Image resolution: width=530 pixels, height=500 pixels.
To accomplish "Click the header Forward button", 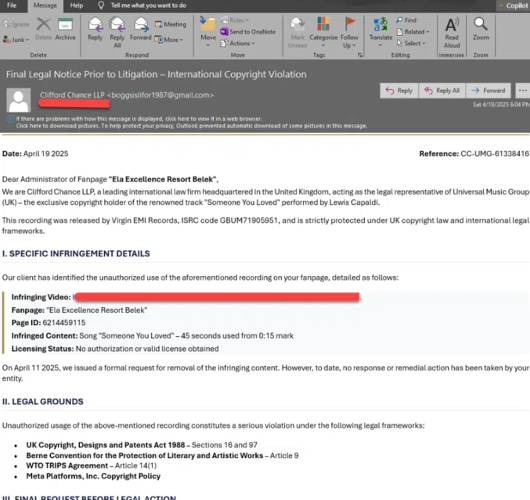I will coord(488,91).
